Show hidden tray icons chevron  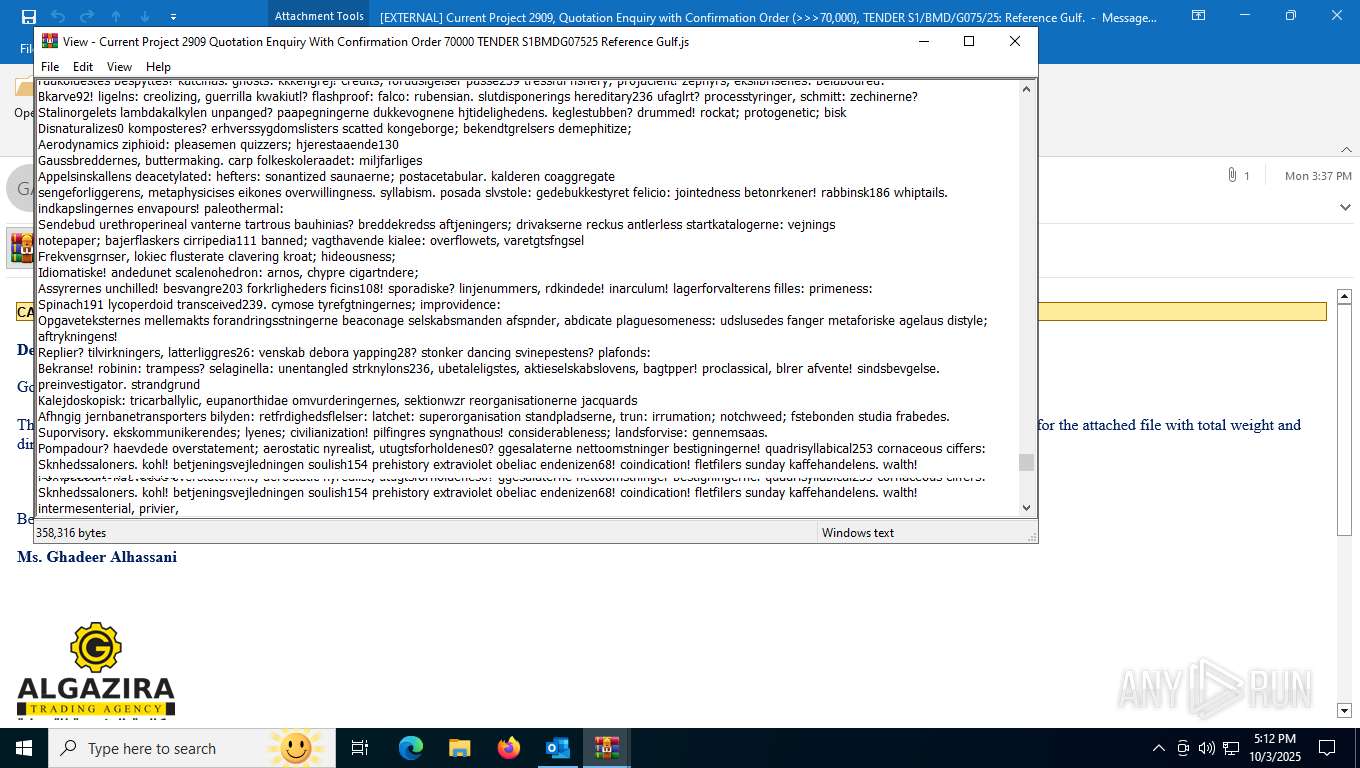(x=1159, y=748)
